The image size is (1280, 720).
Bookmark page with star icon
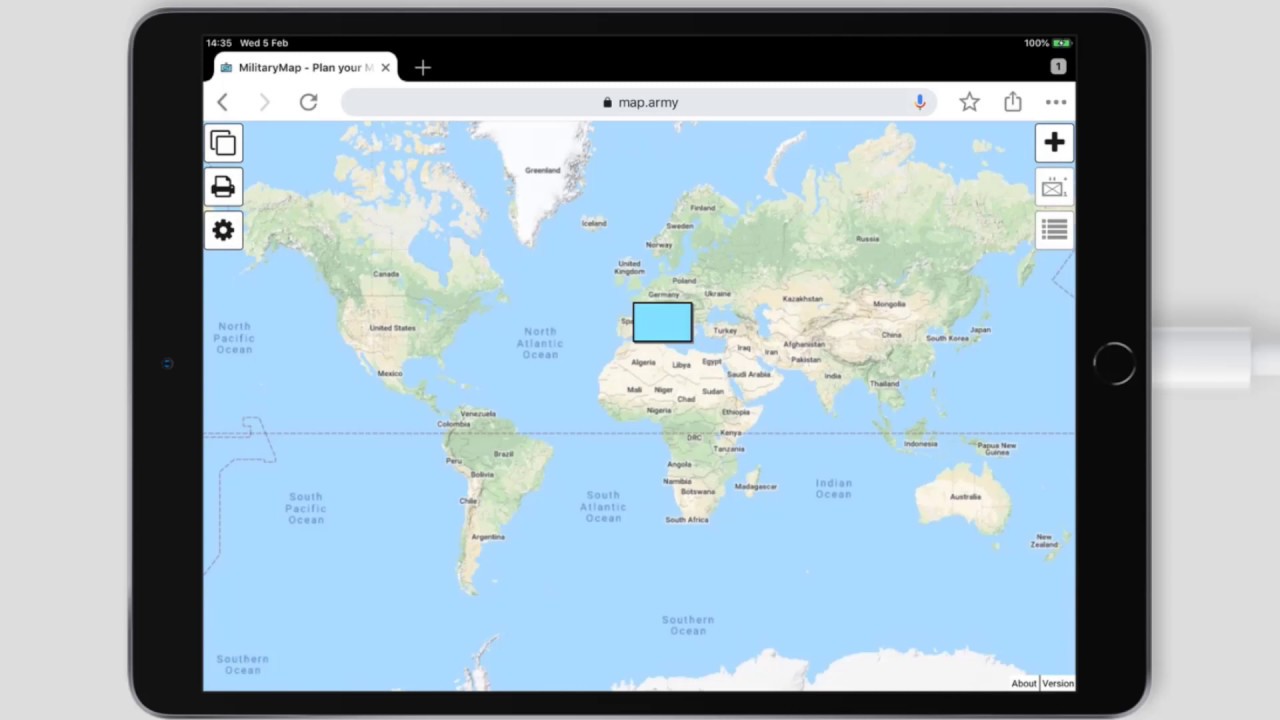pyautogui.click(x=969, y=102)
